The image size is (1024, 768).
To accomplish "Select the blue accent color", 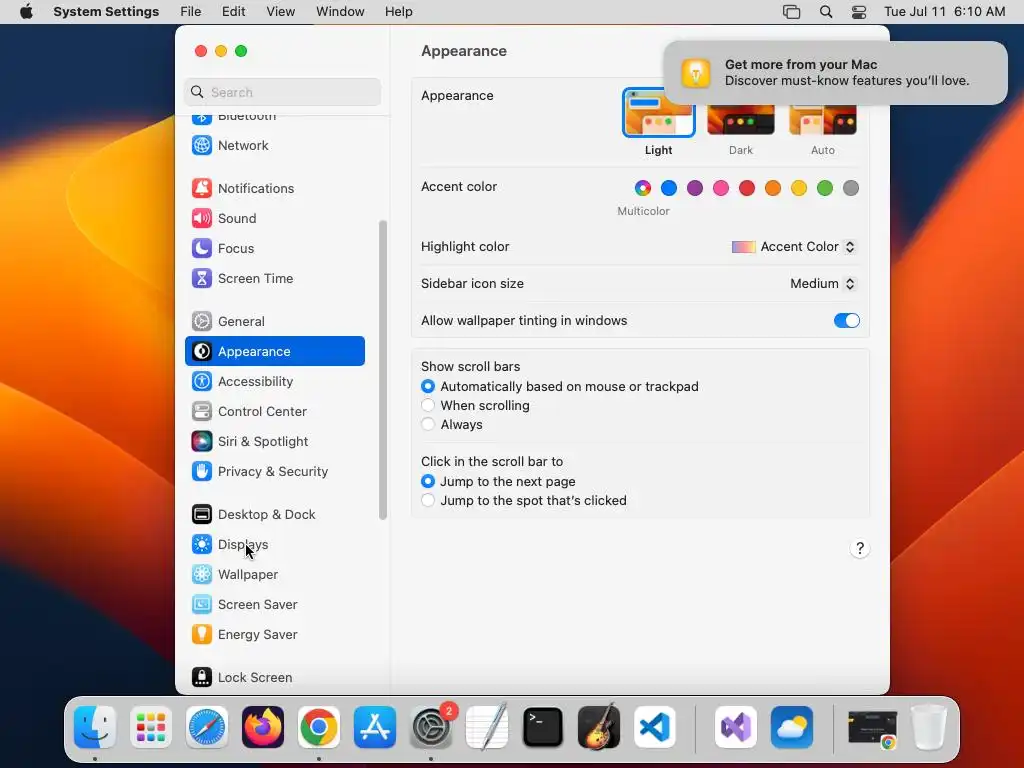I will [x=669, y=188].
